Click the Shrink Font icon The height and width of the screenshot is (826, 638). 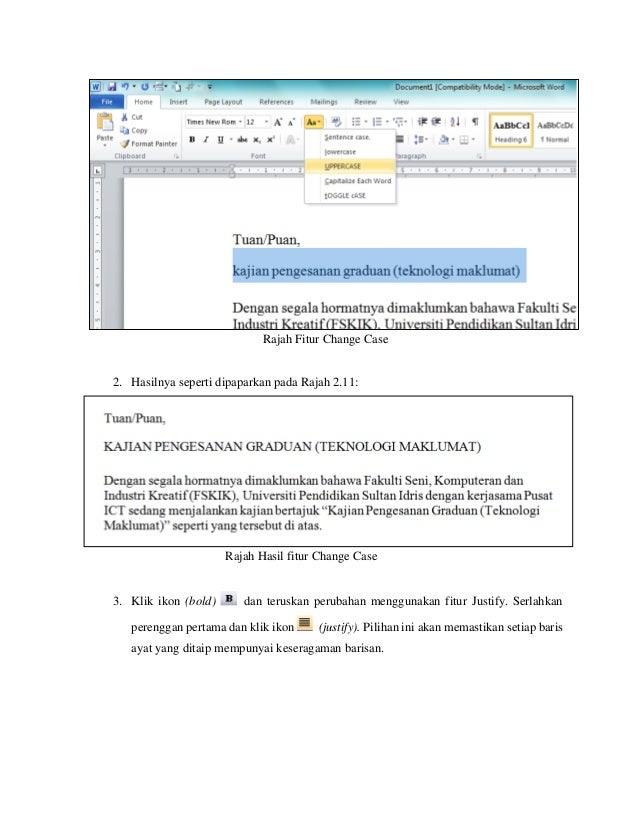click(291, 122)
